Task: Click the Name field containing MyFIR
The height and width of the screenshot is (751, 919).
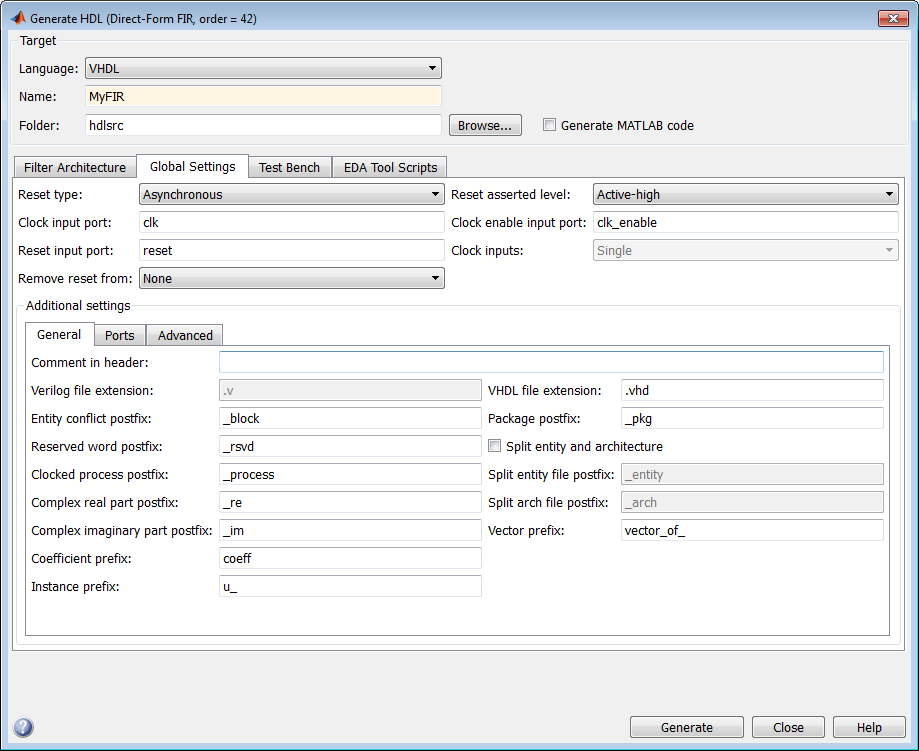Action: (x=263, y=97)
